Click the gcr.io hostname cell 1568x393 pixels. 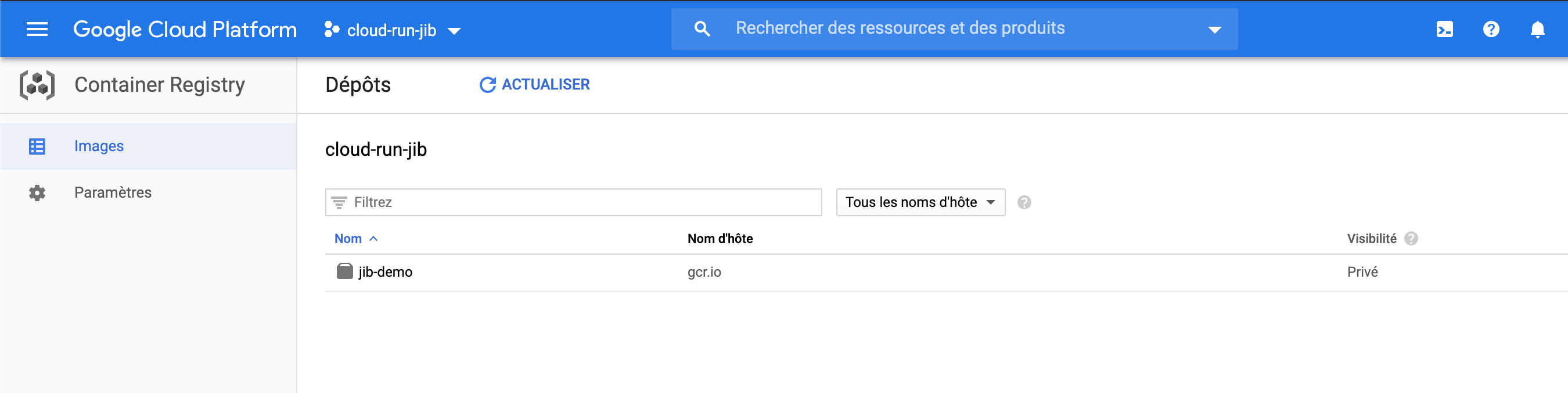tap(704, 271)
